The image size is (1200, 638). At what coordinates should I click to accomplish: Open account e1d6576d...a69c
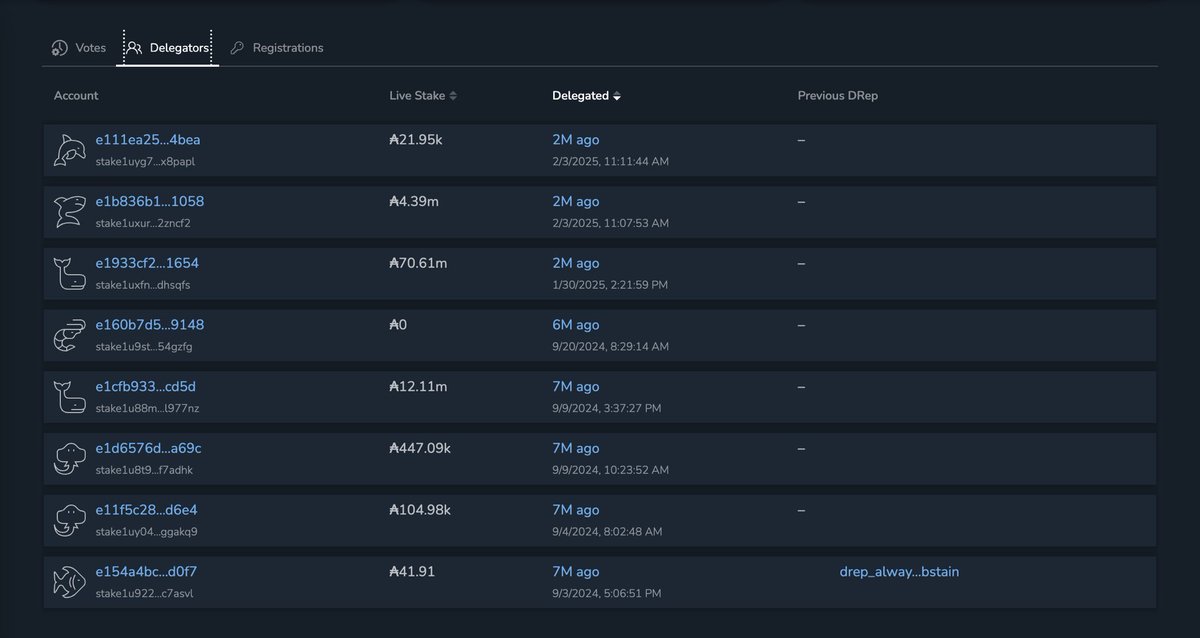point(149,450)
